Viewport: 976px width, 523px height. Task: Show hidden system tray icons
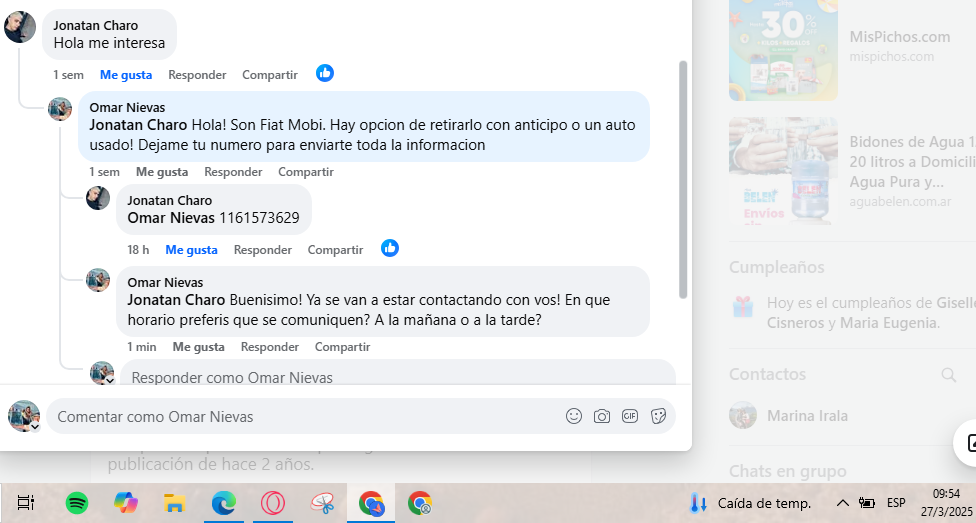(x=842, y=502)
